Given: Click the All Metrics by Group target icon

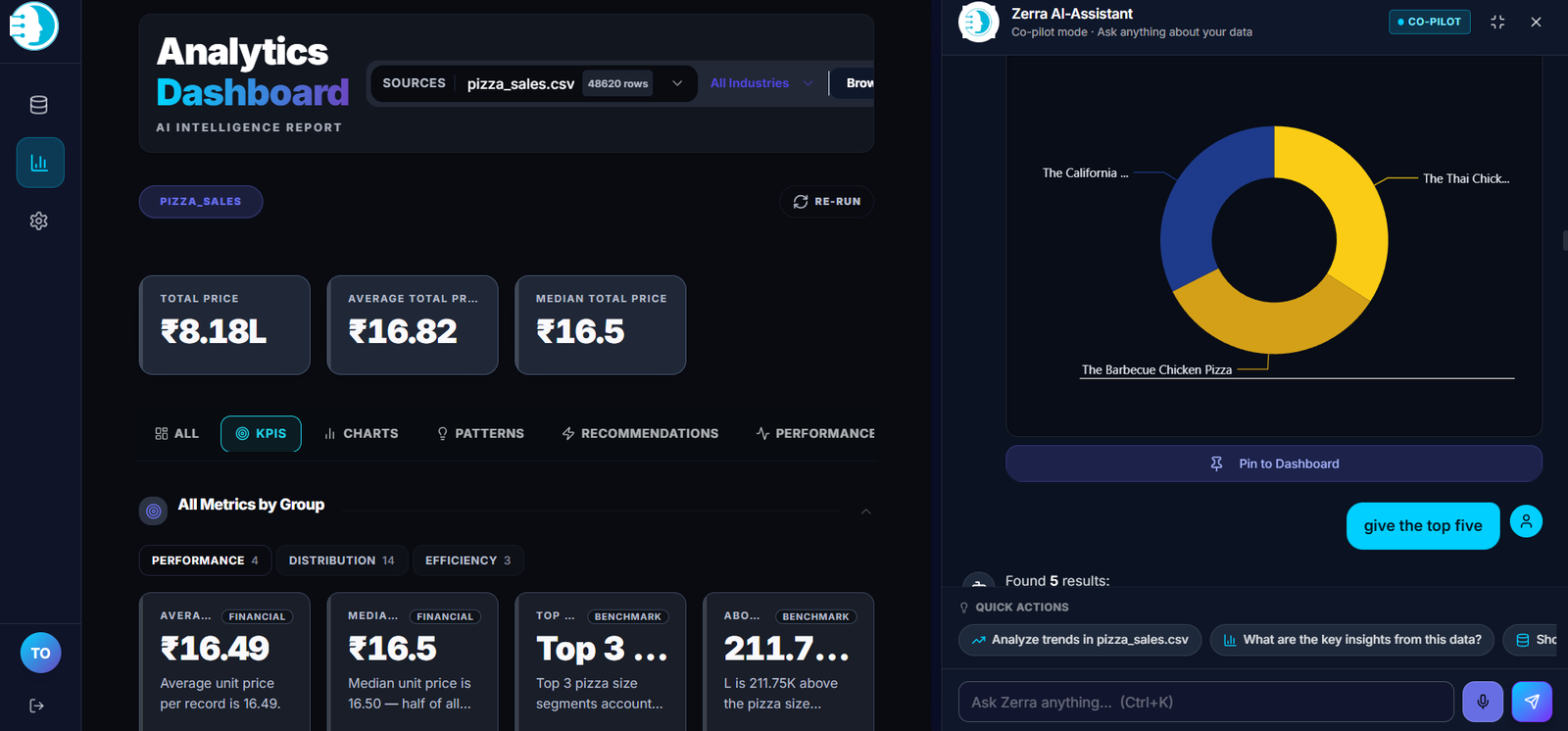Looking at the screenshot, I should pos(153,511).
